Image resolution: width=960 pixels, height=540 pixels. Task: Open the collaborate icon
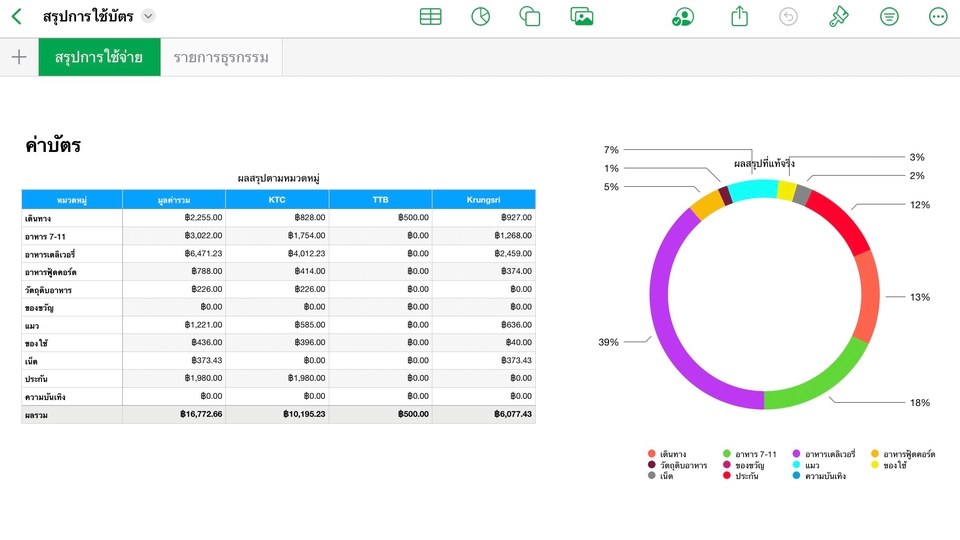click(683, 17)
